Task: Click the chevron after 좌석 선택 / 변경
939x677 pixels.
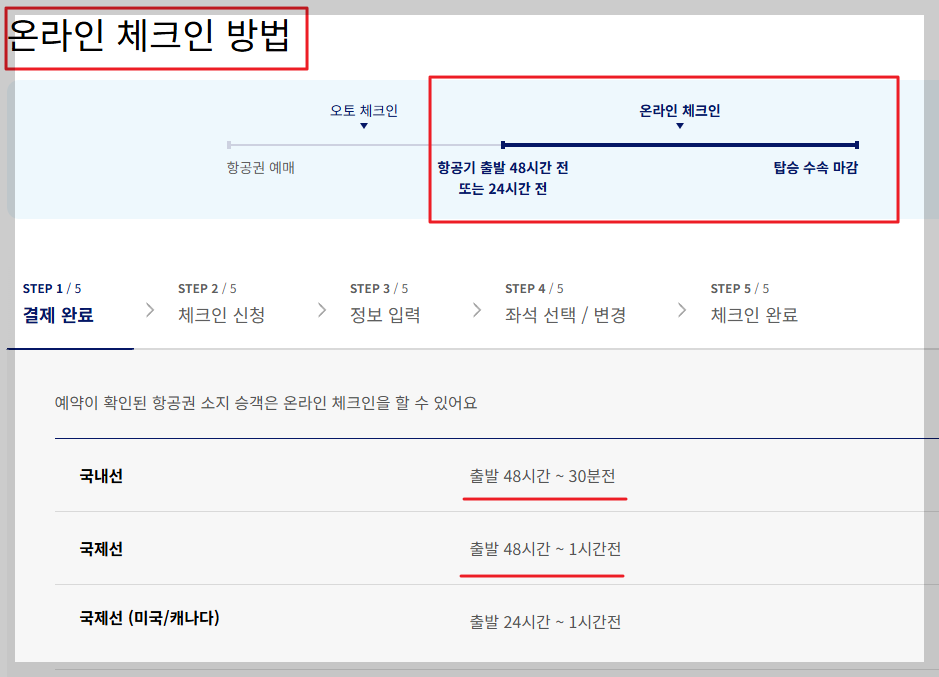Action: click(x=681, y=310)
